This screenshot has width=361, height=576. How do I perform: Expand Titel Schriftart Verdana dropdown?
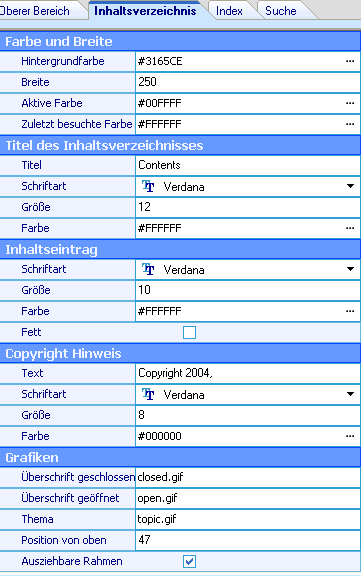point(350,186)
